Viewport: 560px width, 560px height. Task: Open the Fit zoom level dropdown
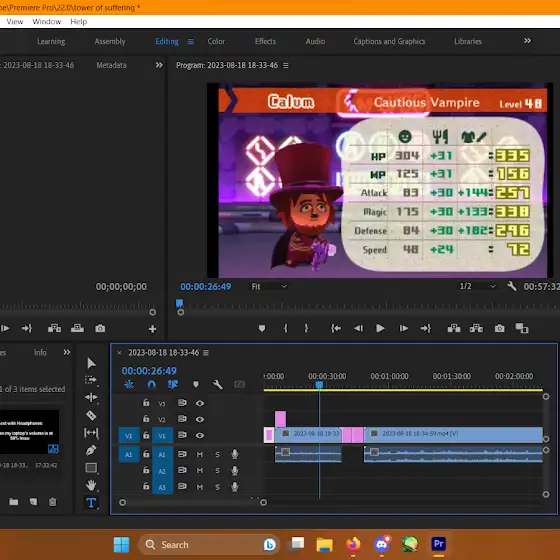click(269, 286)
